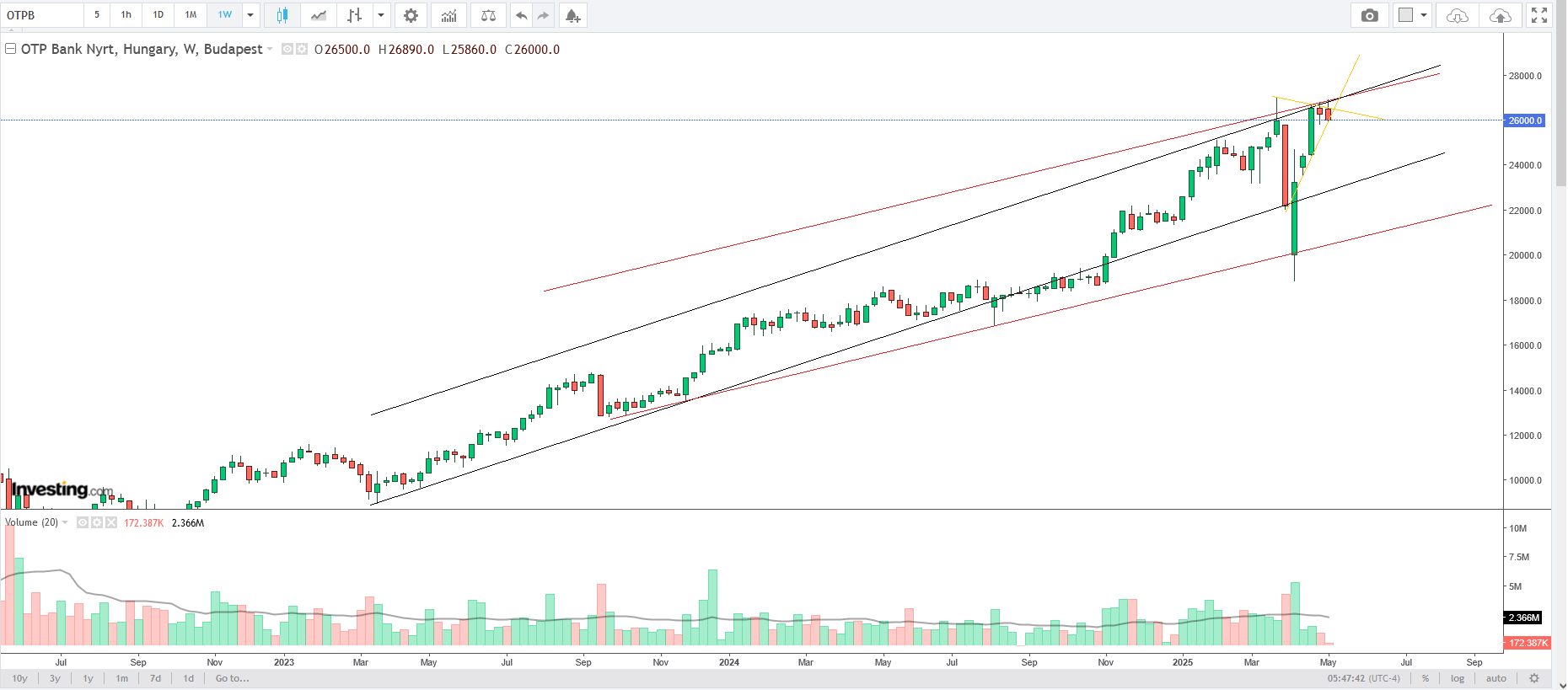The width and height of the screenshot is (1568, 690).
Task: Load chart layout from cloud
Action: coord(1457,15)
